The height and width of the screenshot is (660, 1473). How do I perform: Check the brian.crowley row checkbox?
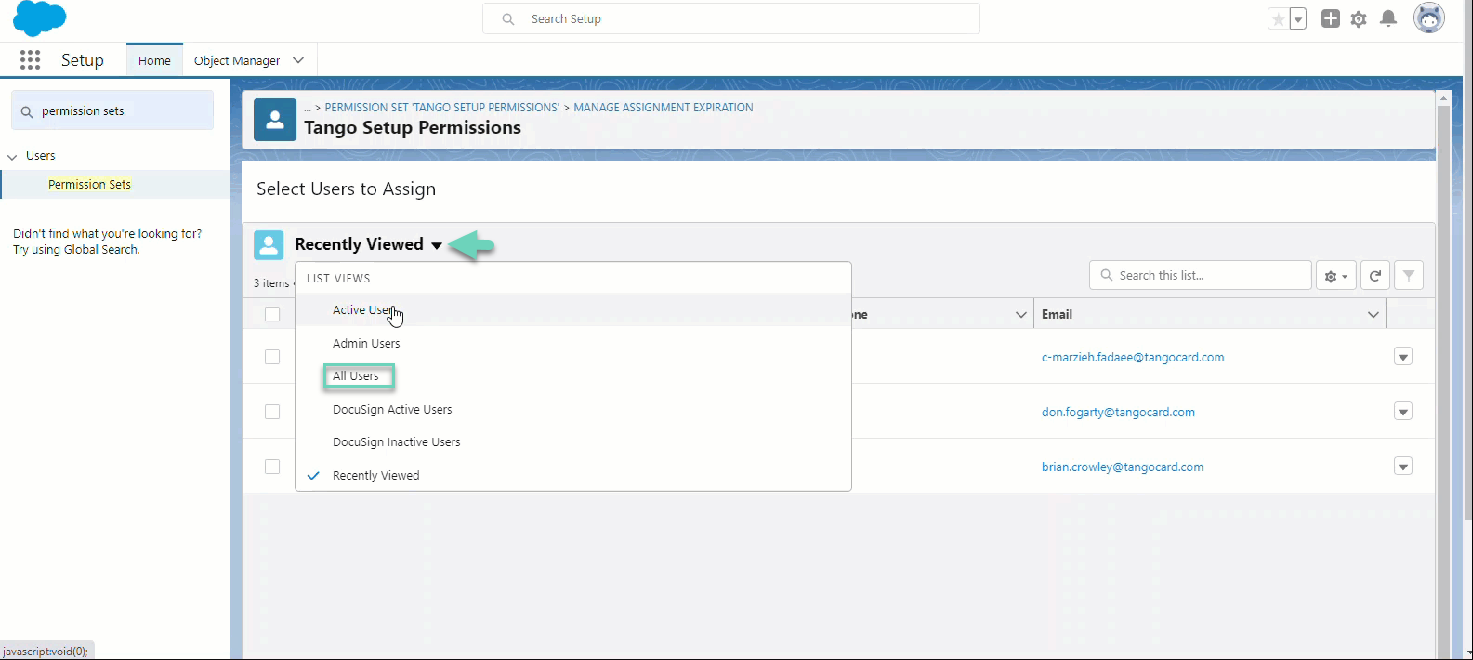(272, 466)
